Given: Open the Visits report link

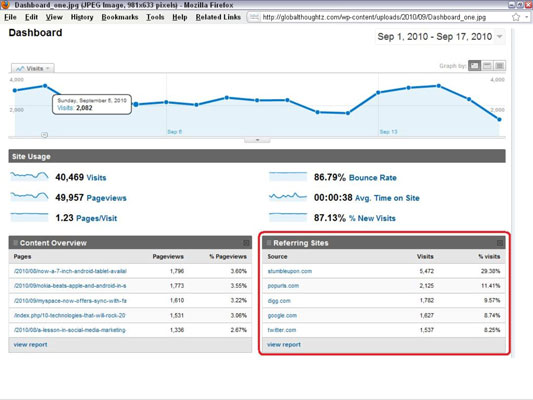Looking at the screenshot, I should (96, 177).
